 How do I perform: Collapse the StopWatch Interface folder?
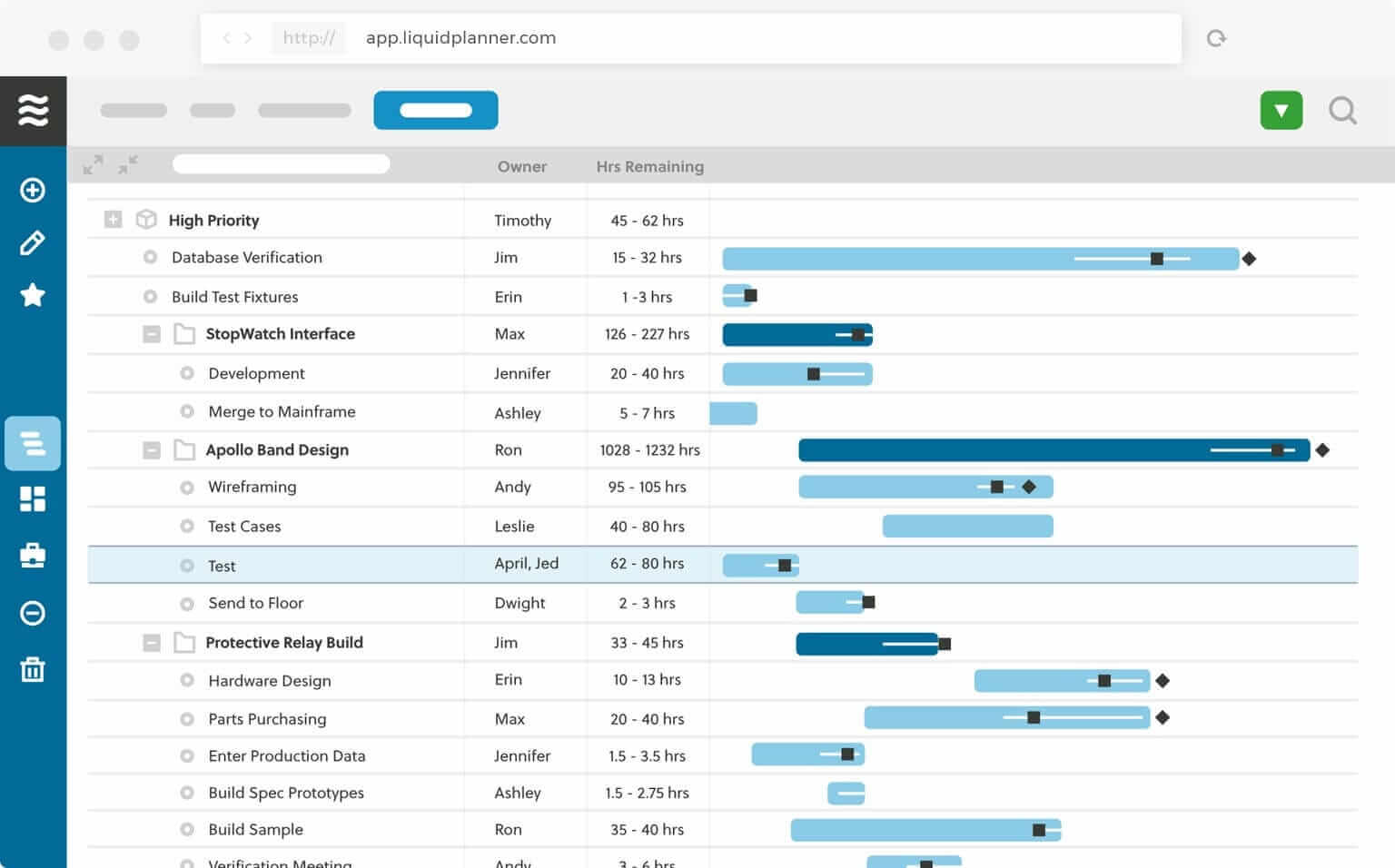coord(152,334)
